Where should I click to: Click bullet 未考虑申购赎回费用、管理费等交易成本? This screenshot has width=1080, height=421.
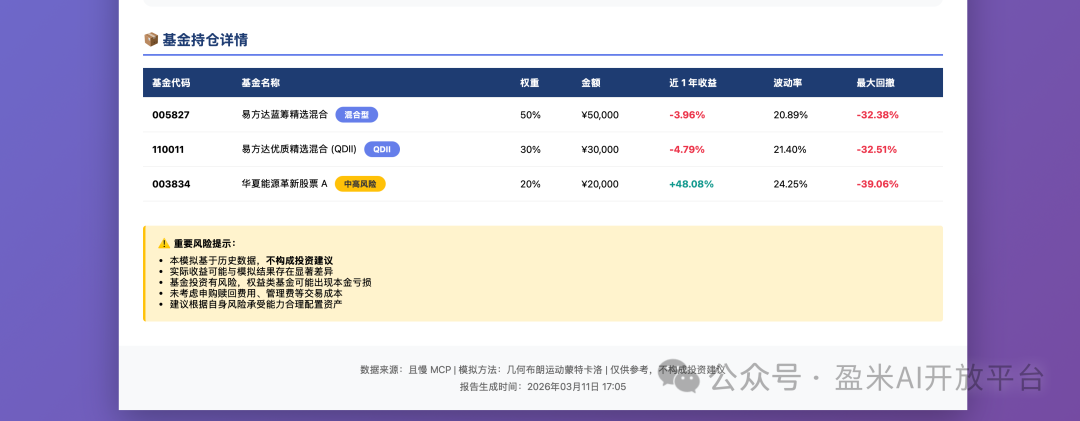[x=256, y=293]
